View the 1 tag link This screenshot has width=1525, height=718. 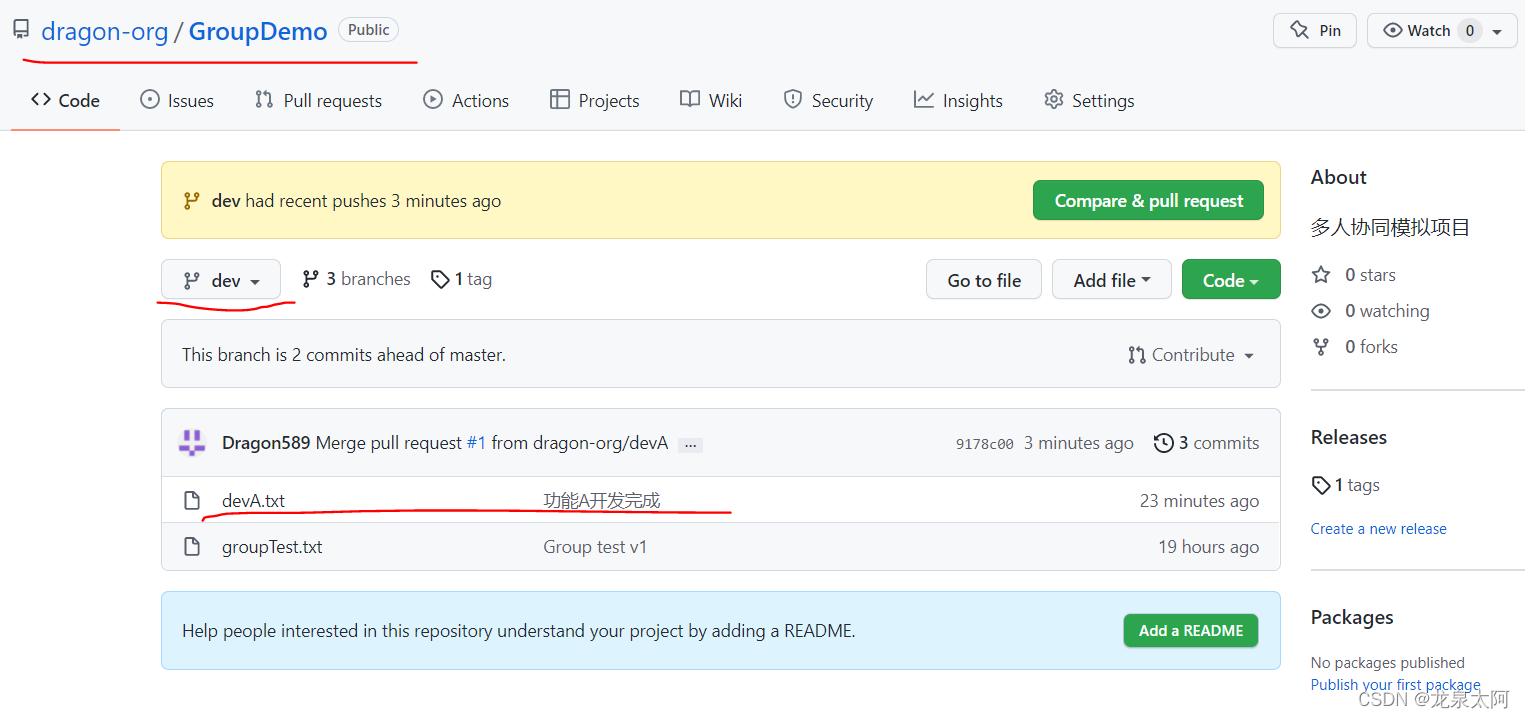point(462,279)
